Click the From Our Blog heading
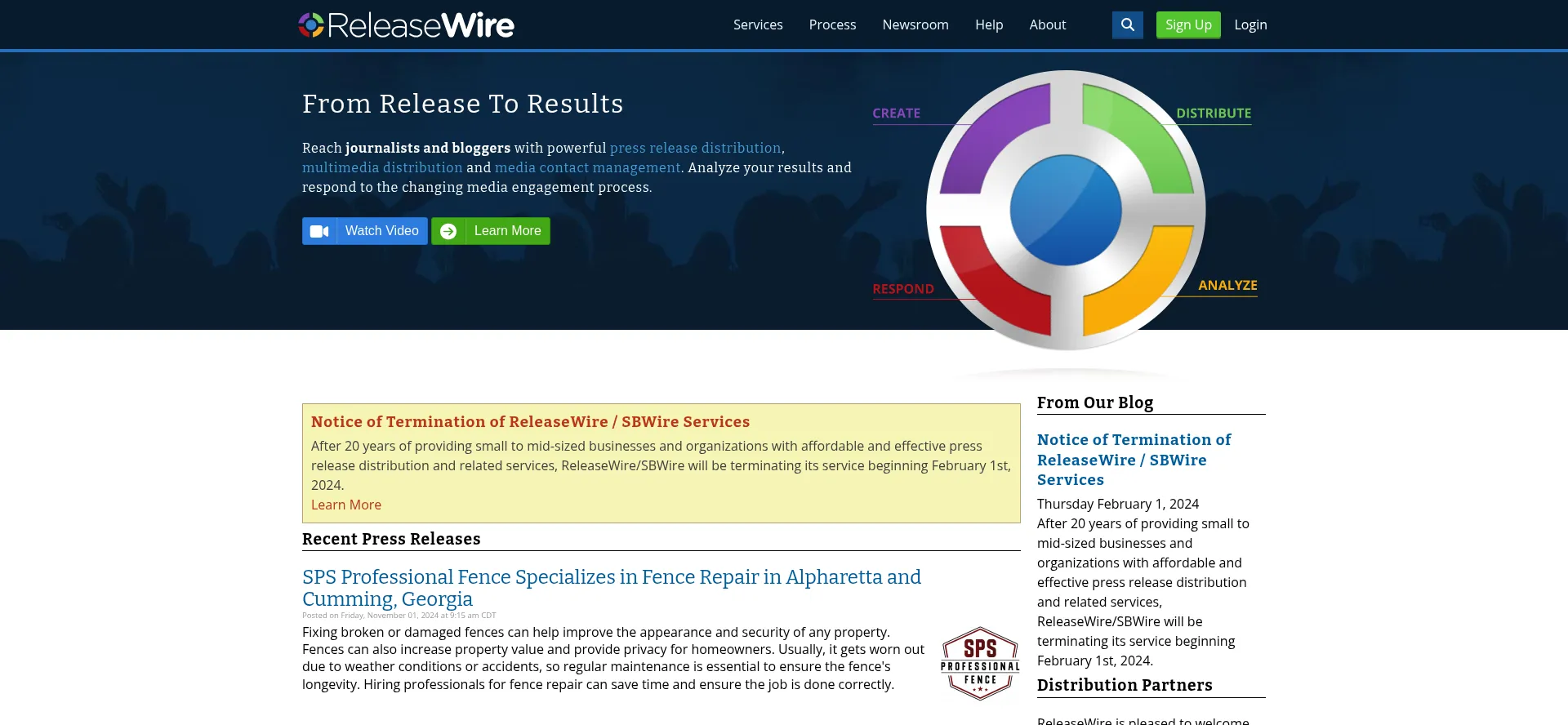 pyautogui.click(x=1095, y=403)
